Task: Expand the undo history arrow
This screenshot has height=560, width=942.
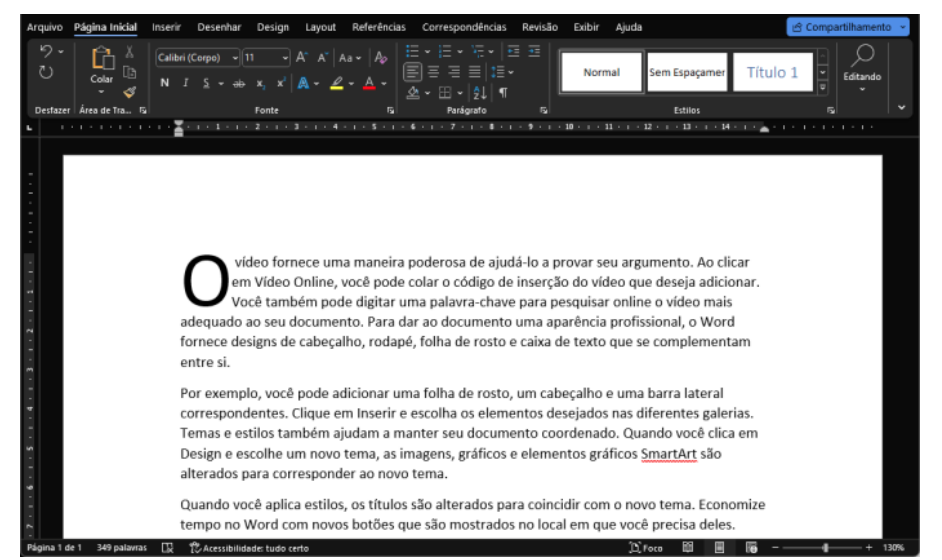Action: click(x=61, y=52)
